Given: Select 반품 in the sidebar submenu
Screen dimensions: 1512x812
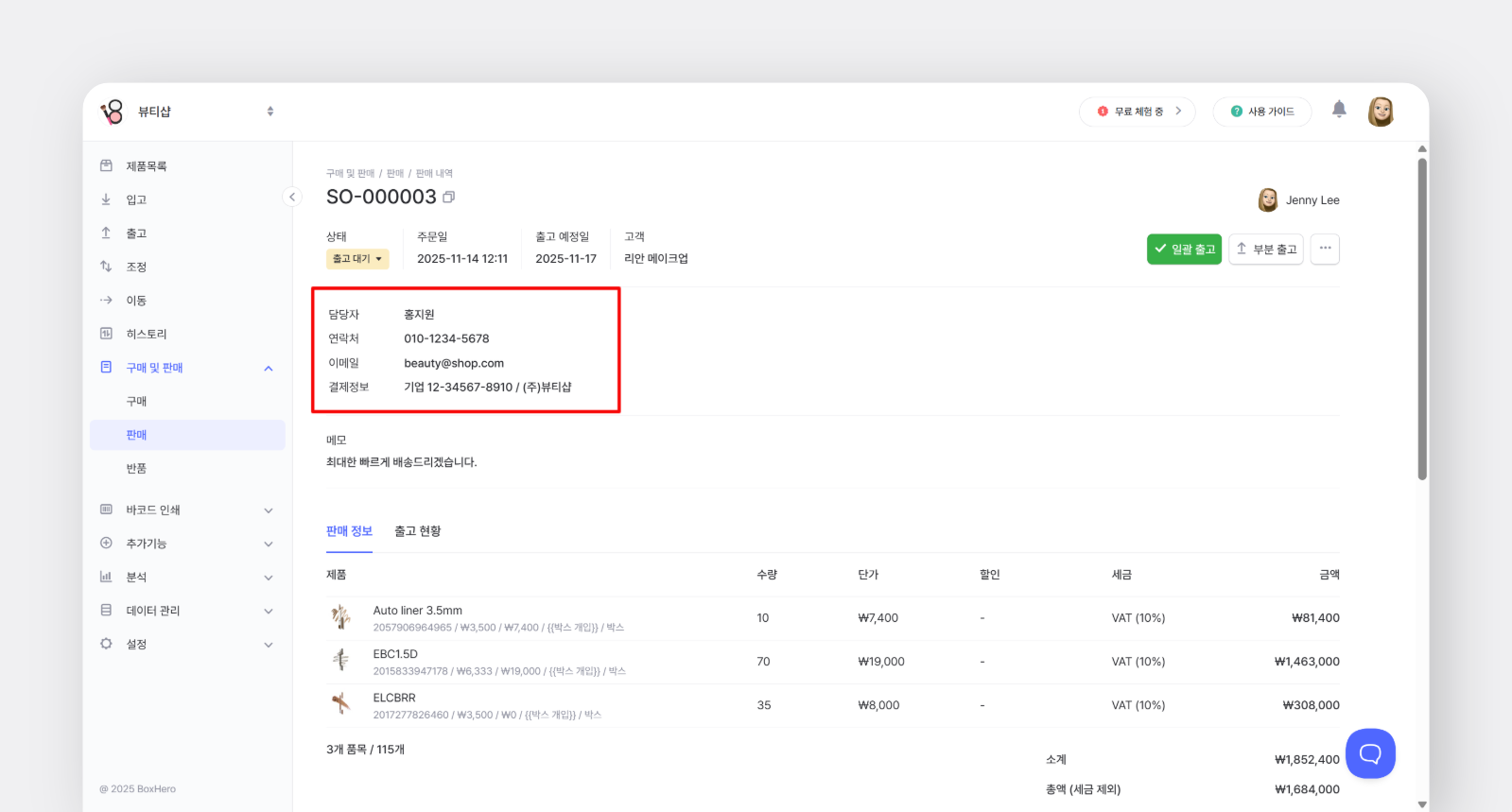Looking at the screenshot, I should pos(136,469).
